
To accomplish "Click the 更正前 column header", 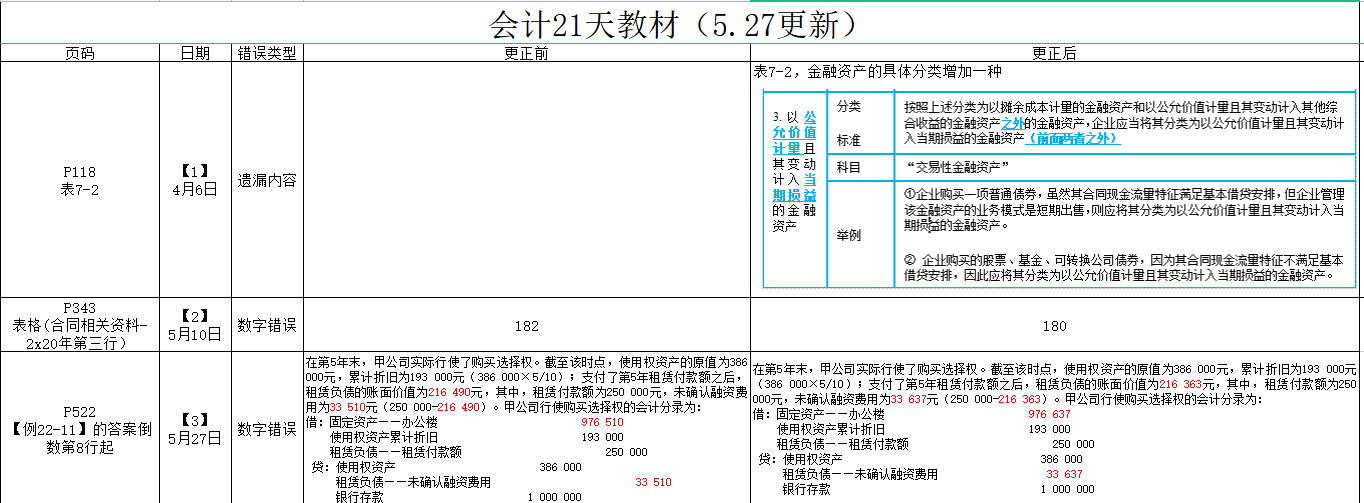I will coord(526,53).
